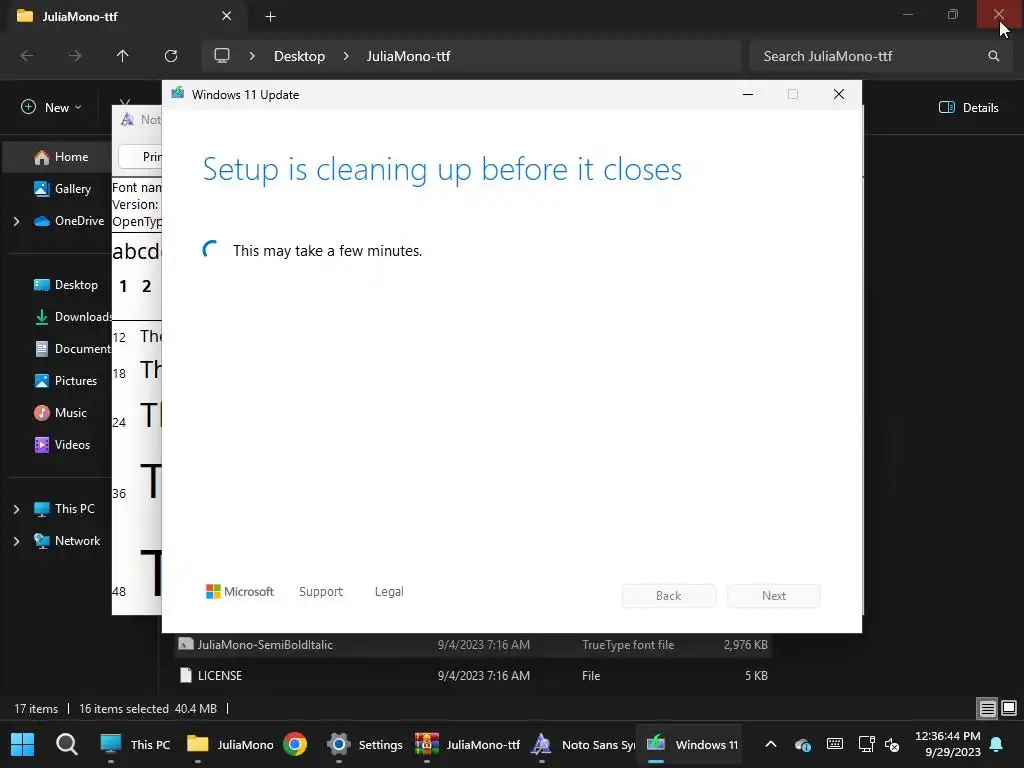1024x768 pixels.
Task: Click the Documents folder icon in sidebar
Action: click(42, 349)
